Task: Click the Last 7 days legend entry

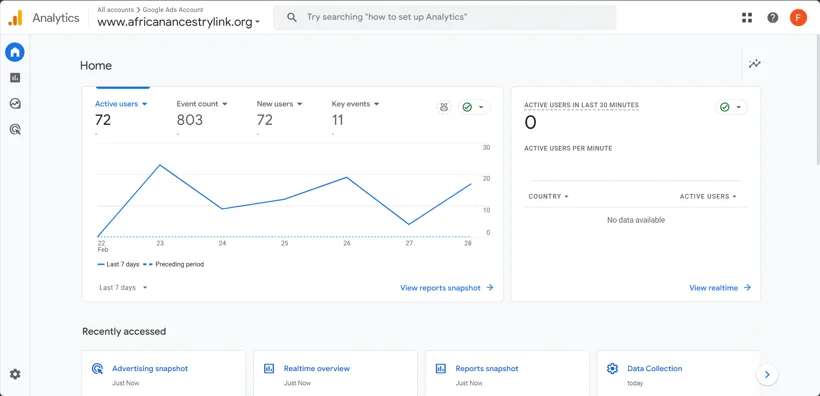Action: [x=119, y=264]
